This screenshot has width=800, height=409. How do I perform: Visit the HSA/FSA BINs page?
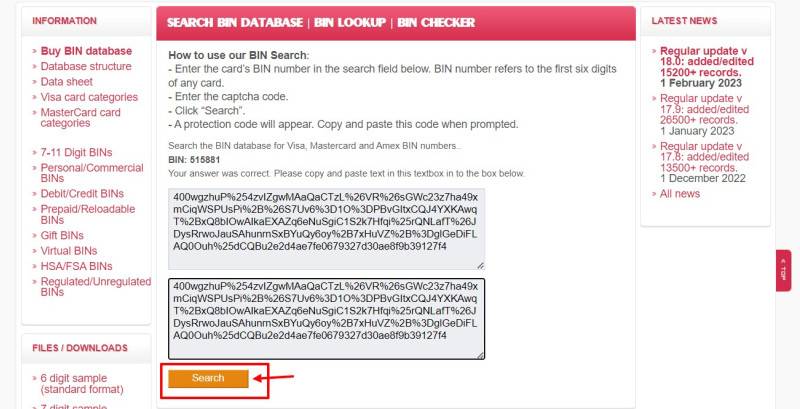tap(76, 266)
